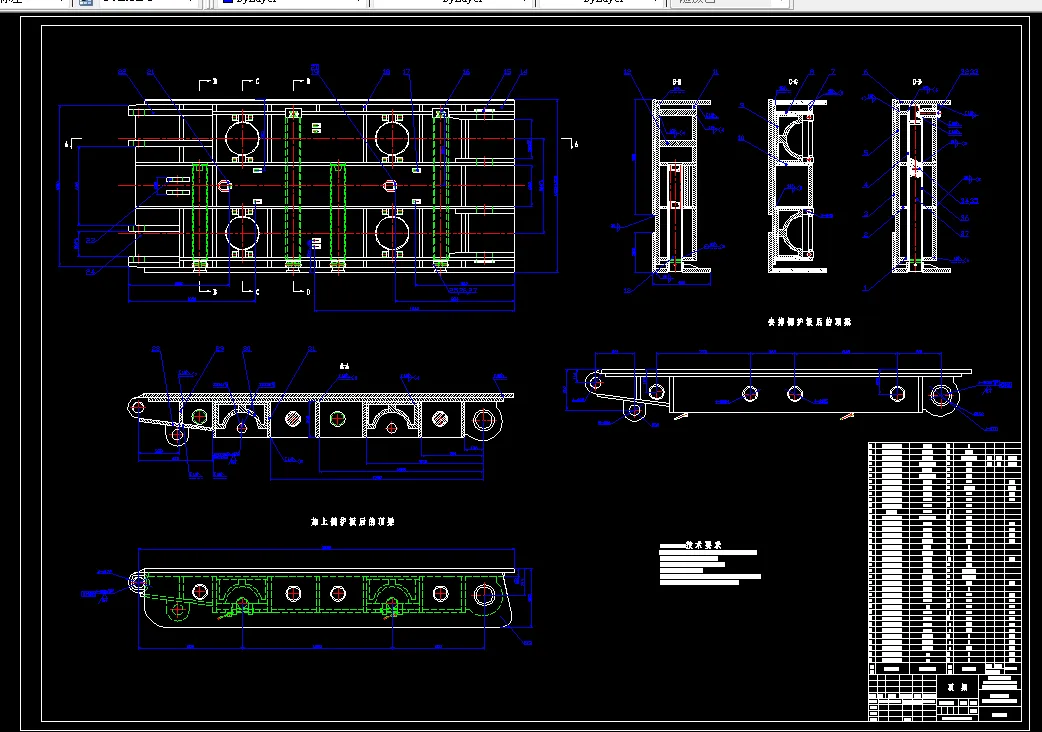
Task: Select the C-C section view title
Action: [x=793, y=82]
